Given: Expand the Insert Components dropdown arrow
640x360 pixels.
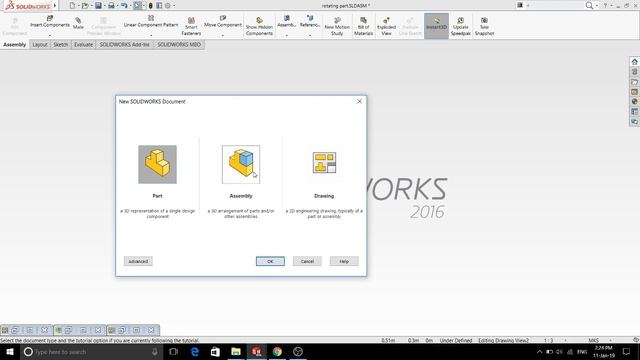Looking at the screenshot, I should click(x=50, y=35).
